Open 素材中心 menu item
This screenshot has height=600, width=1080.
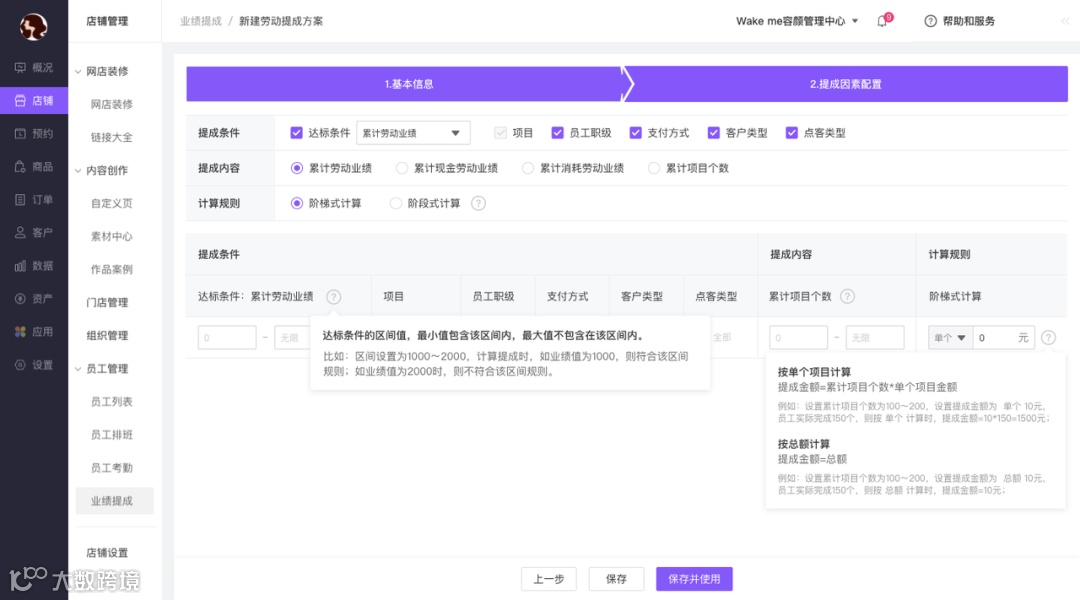pyautogui.click(x=112, y=236)
